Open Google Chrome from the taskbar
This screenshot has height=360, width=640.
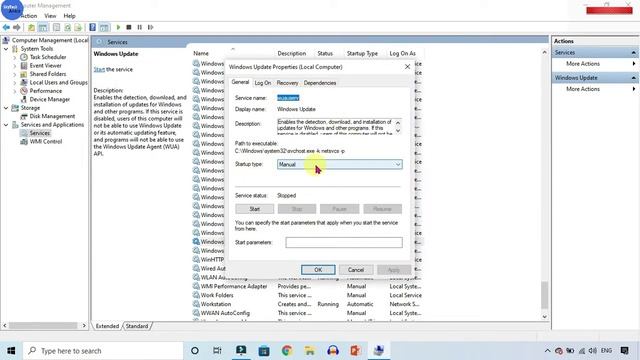click(287, 351)
